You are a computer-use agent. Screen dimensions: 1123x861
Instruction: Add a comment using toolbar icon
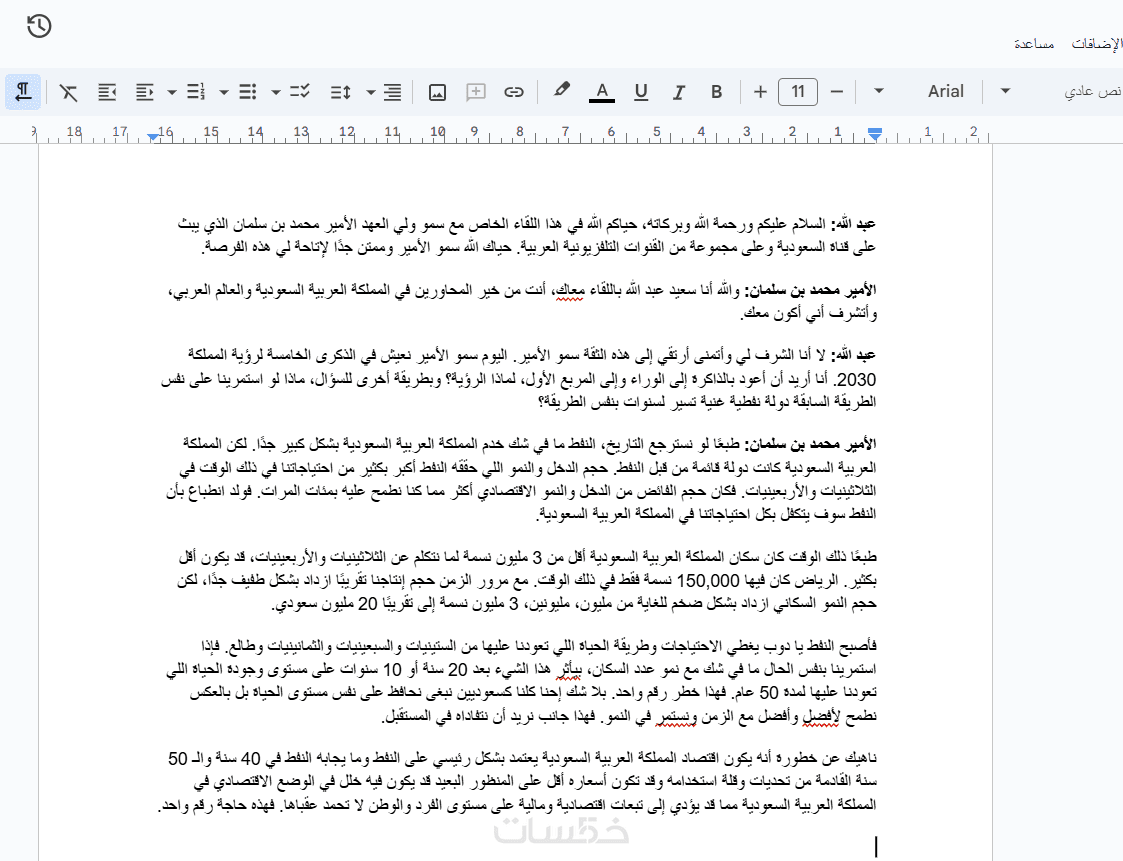tap(476, 92)
